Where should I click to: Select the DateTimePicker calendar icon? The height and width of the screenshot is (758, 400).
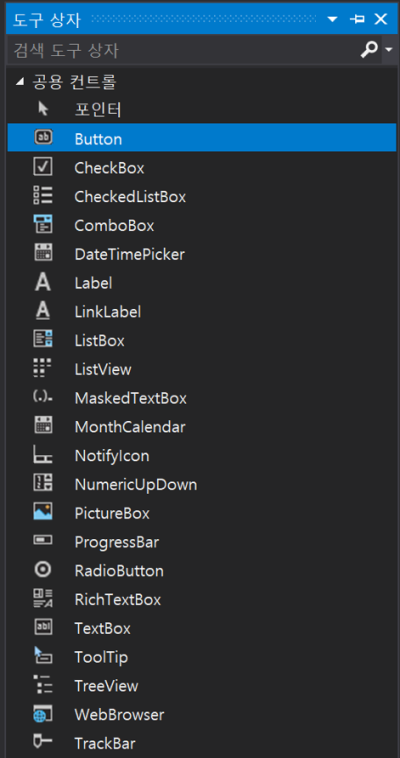coord(43,253)
